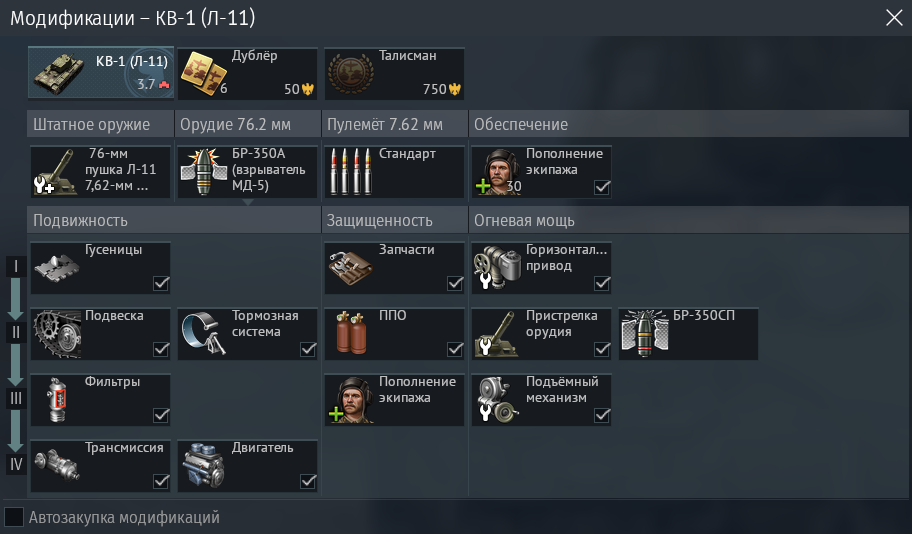The height and width of the screenshot is (534, 912).
Task: Toggle the Подвеска modification checkbox
Action: pos(161,349)
